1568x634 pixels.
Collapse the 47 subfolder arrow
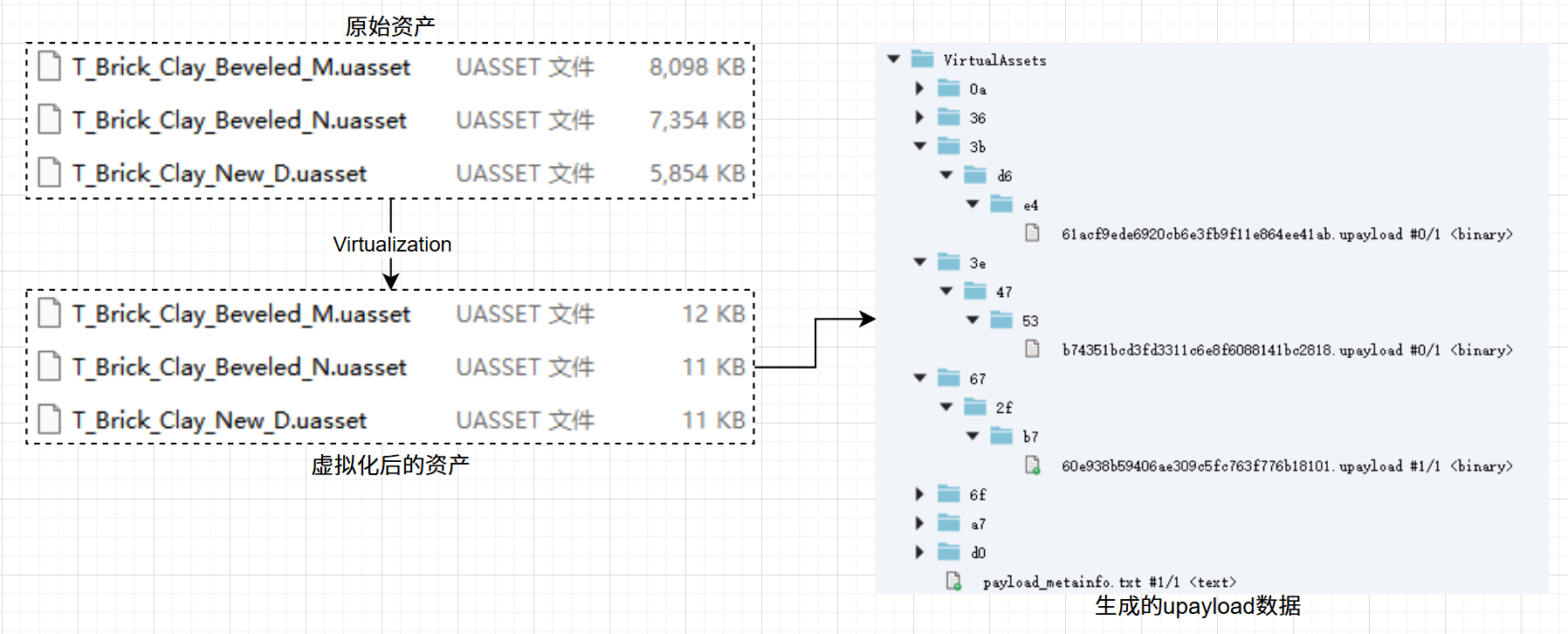pos(946,291)
